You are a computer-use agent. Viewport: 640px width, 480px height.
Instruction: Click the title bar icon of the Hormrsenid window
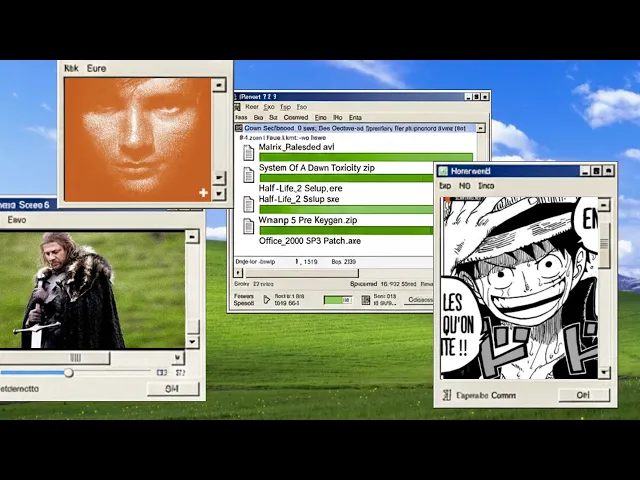tap(443, 171)
